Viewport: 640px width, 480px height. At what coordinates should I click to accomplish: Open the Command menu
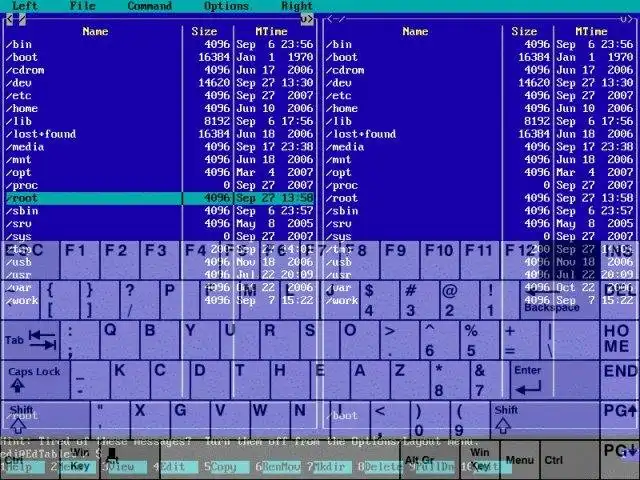coord(149,6)
